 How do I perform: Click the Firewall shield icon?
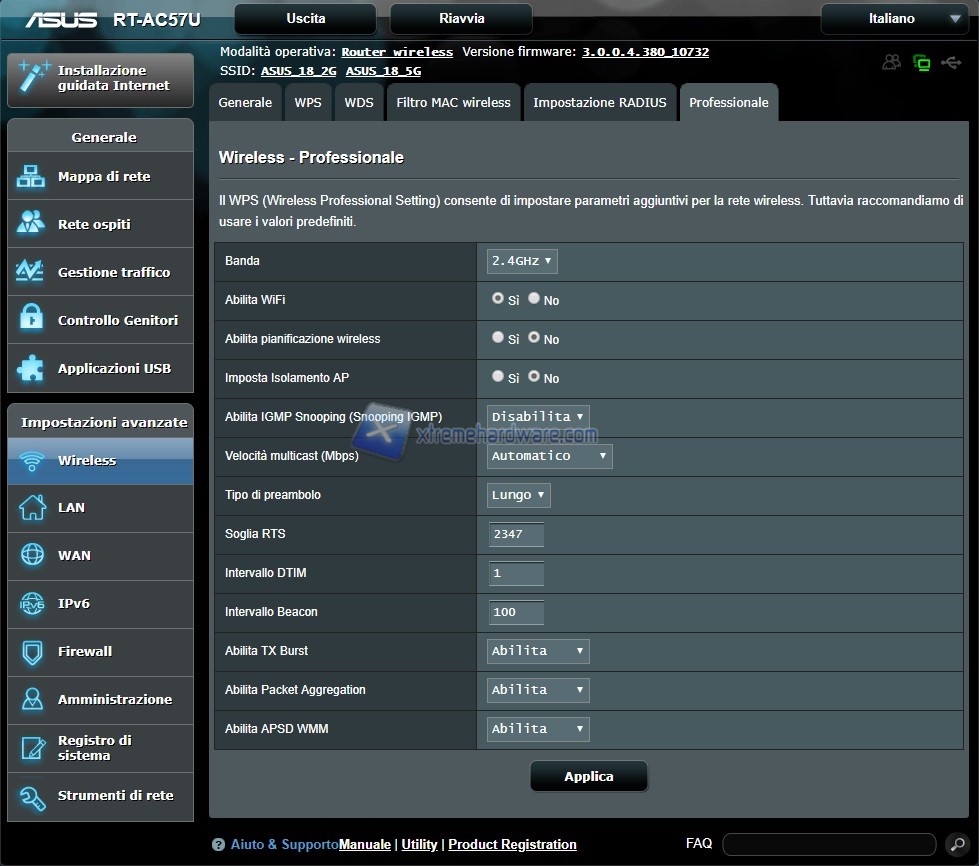(32, 652)
